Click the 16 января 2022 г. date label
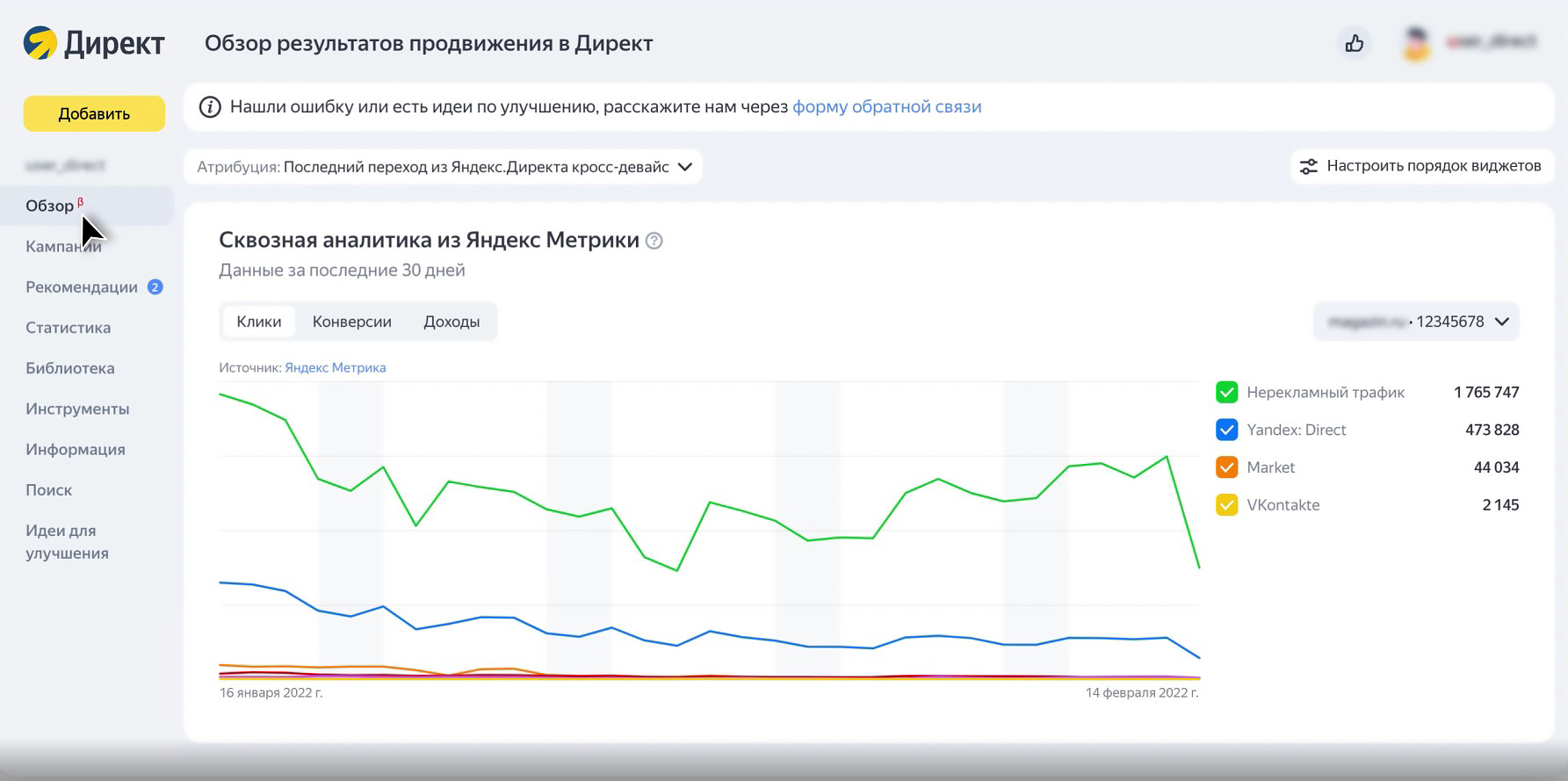 (x=271, y=693)
